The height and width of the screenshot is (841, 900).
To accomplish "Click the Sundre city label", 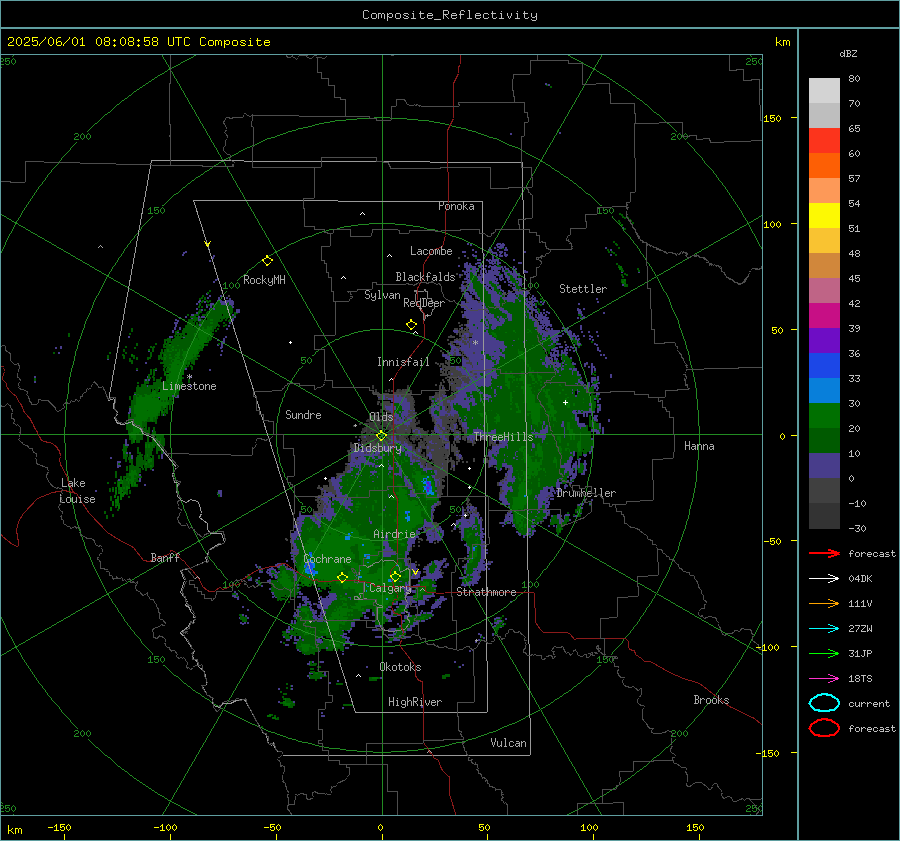I will pyautogui.click(x=303, y=414).
